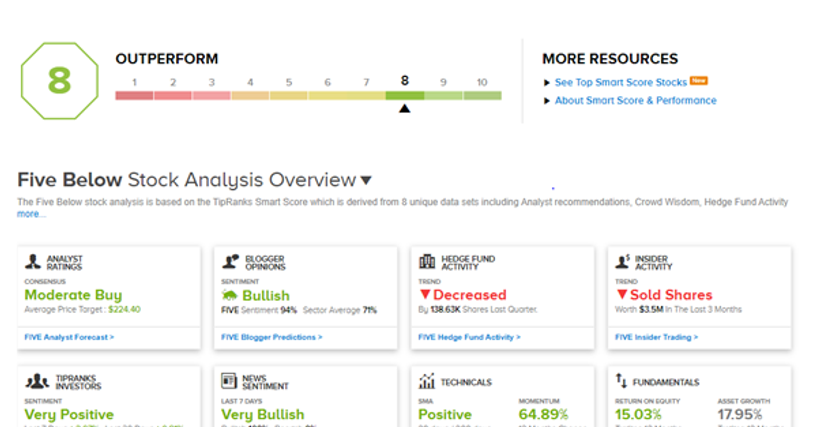Click score segment 1 on the scale
The image size is (820, 427).
(x=134, y=96)
